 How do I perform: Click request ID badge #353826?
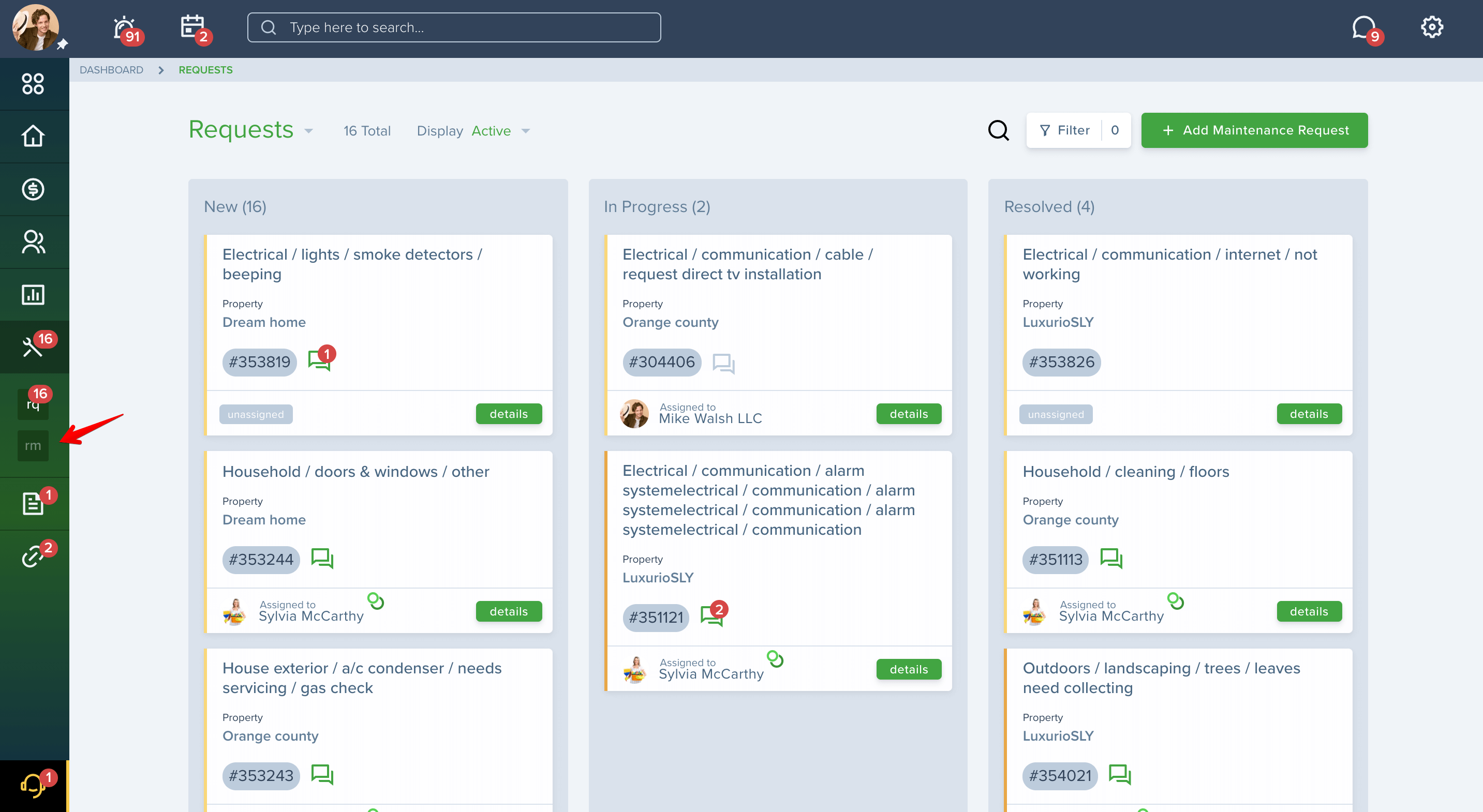pyautogui.click(x=1061, y=362)
